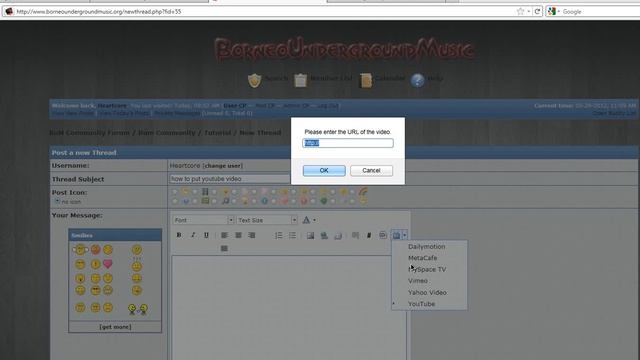The width and height of the screenshot is (640, 360).
Task: Align message text to the left
Action: coord(224,235)
